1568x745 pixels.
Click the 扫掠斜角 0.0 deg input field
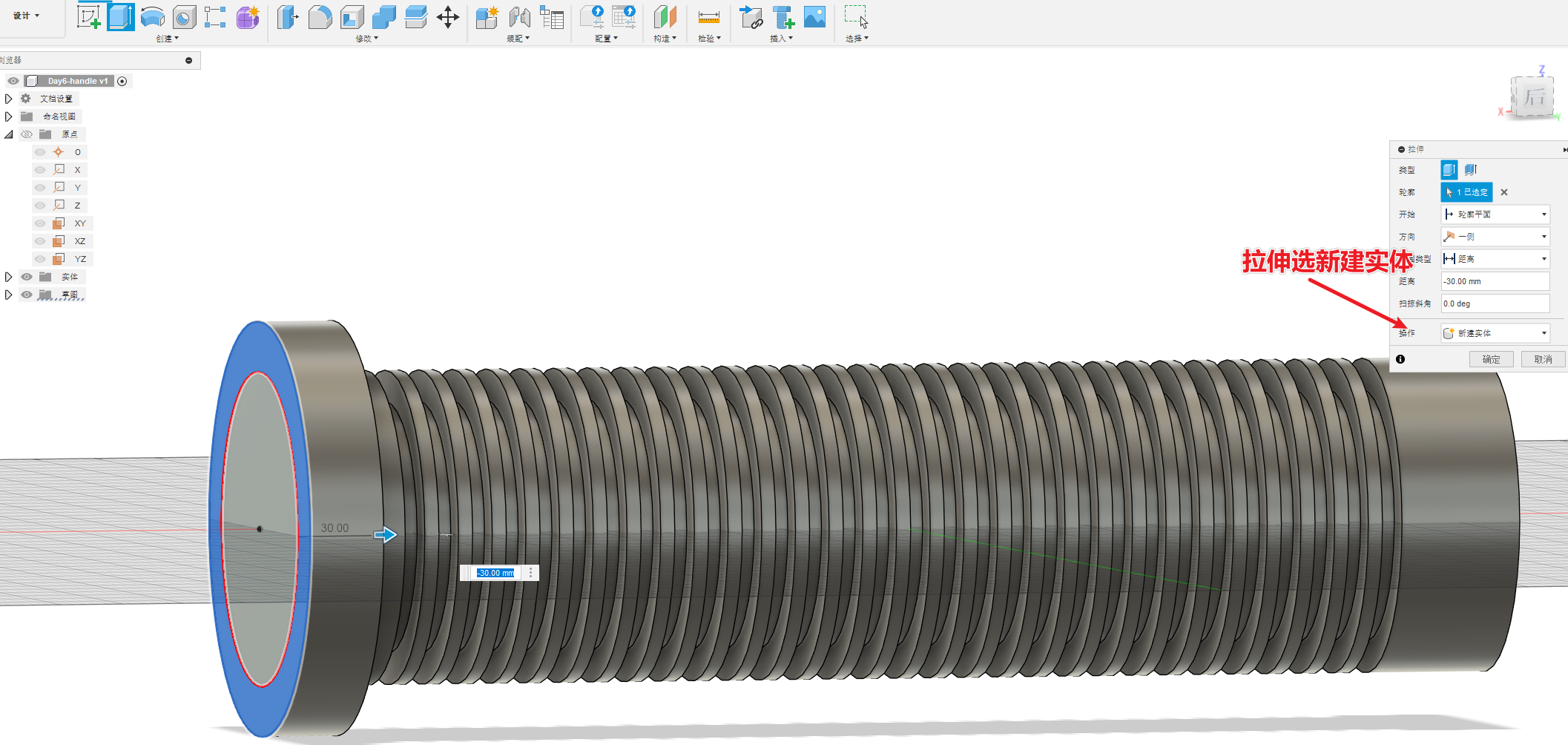[1495, 303]
